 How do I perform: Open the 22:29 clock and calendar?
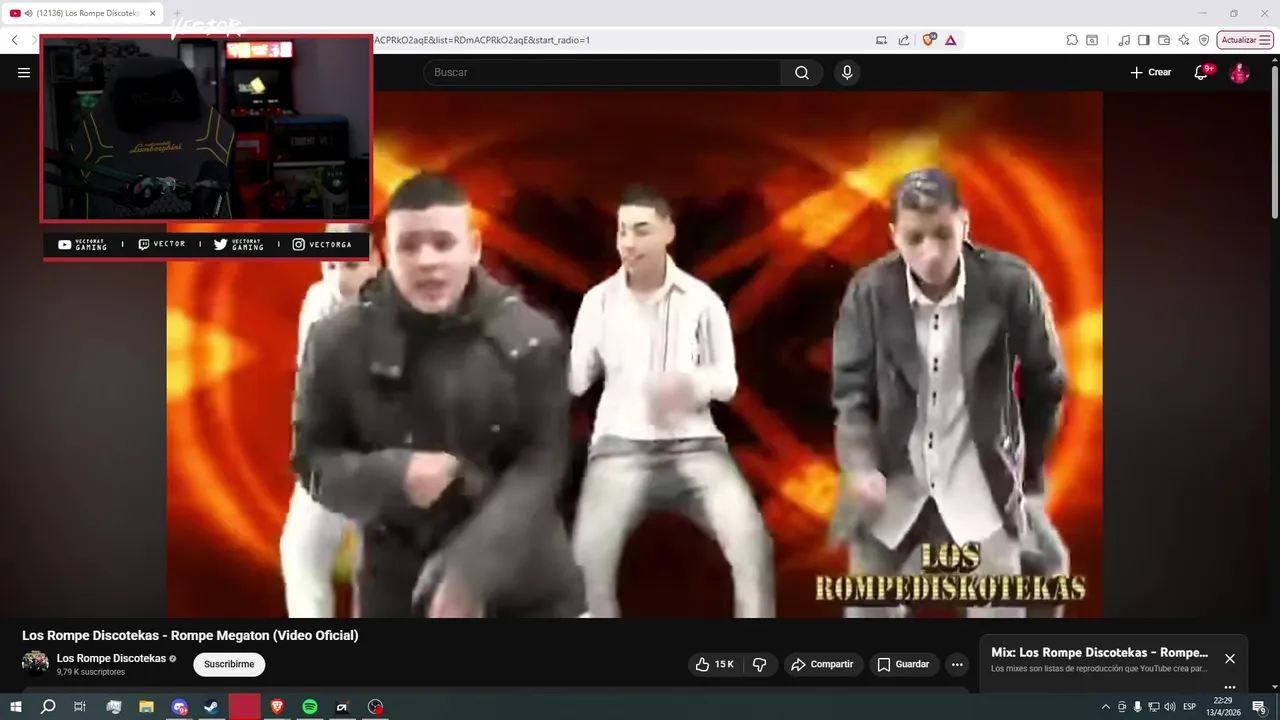[x=1222, y=707]
